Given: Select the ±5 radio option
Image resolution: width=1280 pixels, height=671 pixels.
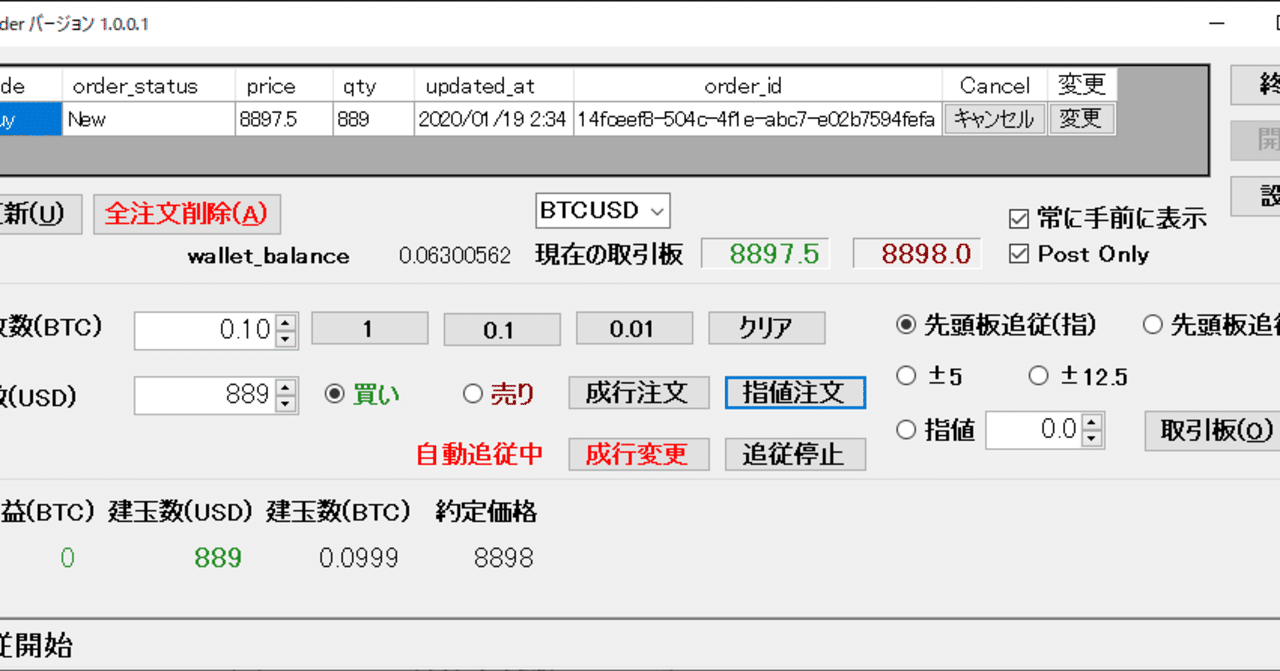Looking at the screenshot, I should point(906,376).
